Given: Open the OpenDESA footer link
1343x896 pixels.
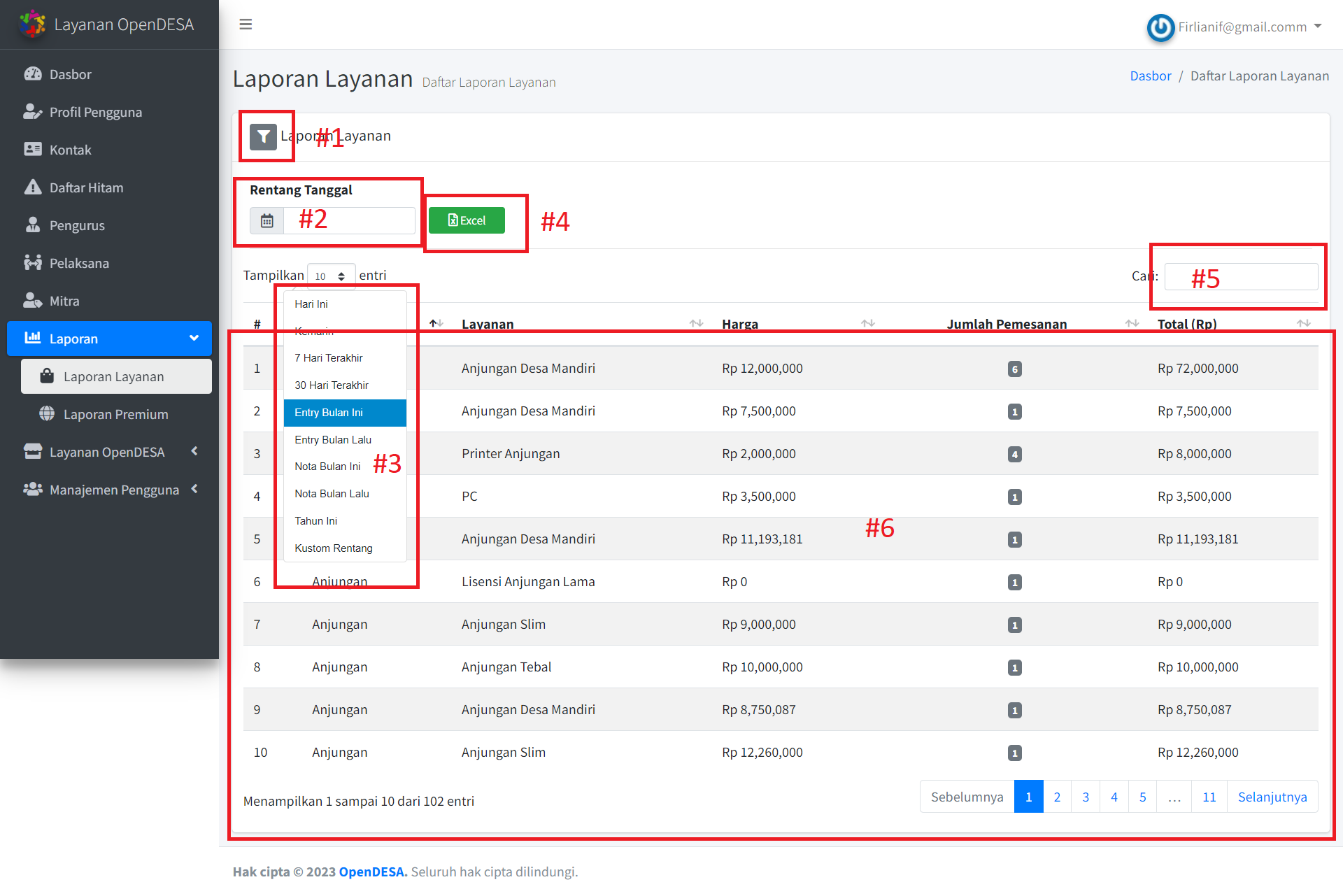Looking at the screenshot, I should [x=373, y=872].
